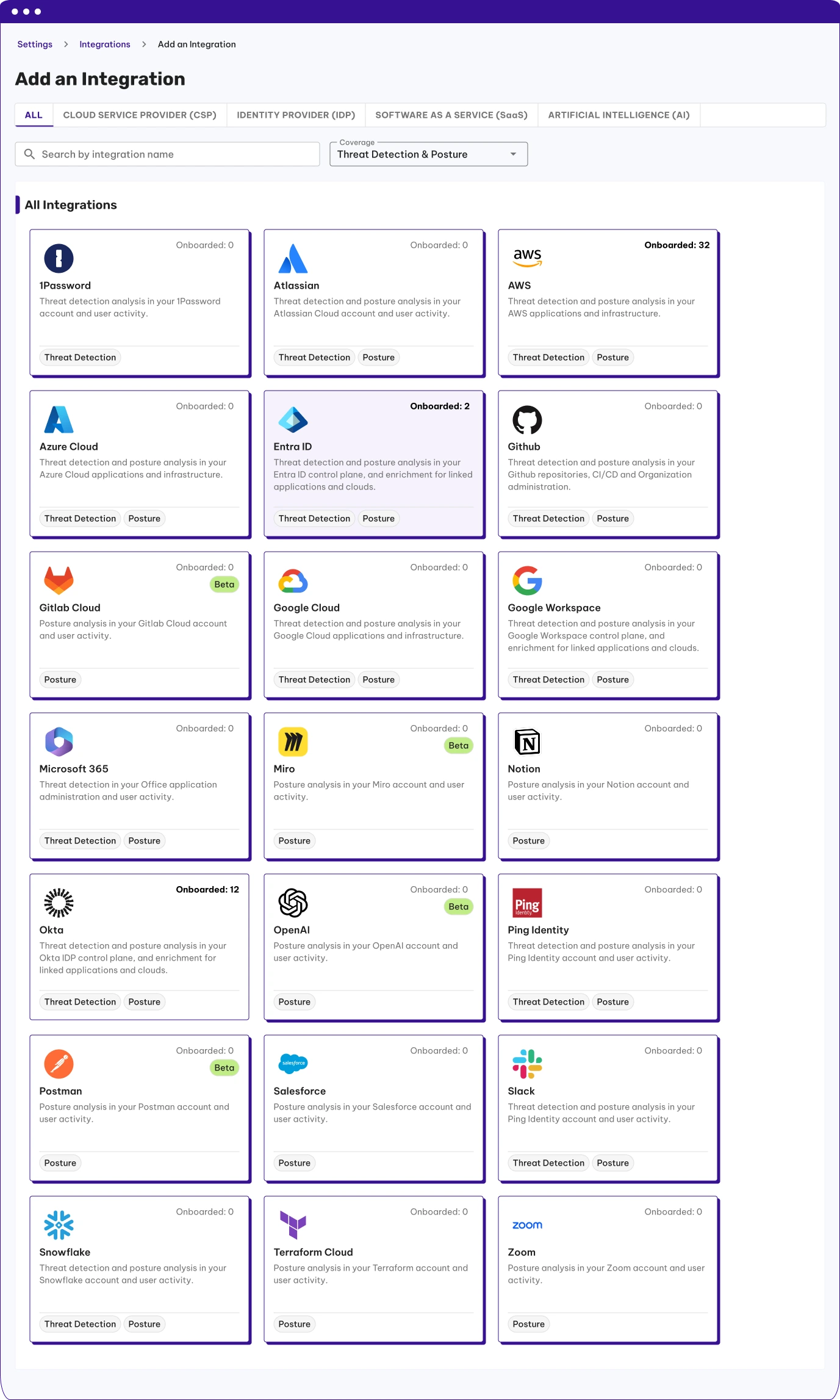840x1400 pixels.
Task: Open the Cloud Service Provider (CSP) tab
Action: 140,115
